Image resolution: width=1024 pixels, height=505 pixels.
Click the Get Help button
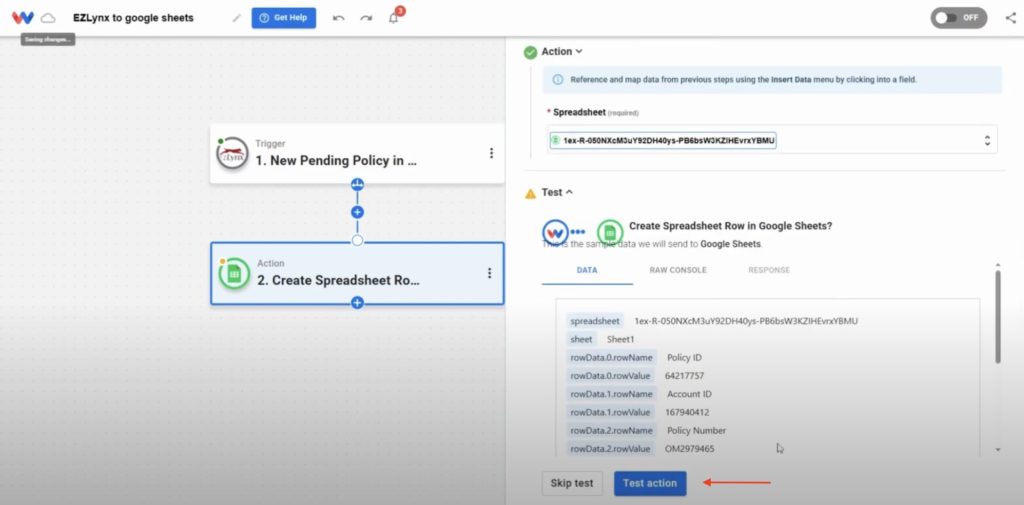coord(283,18)
